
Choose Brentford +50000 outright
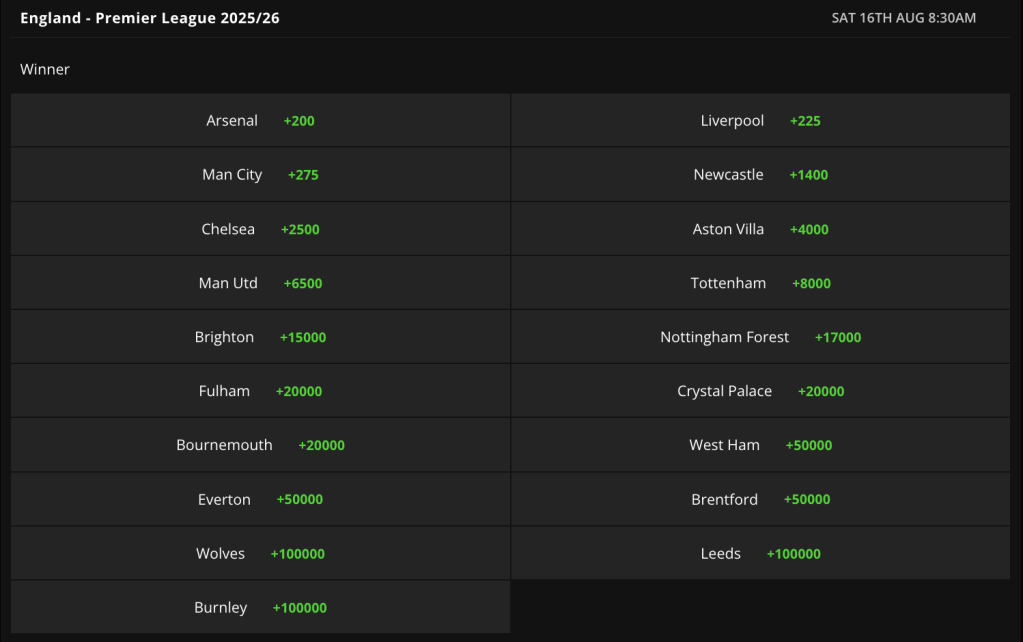coord(761,499)
